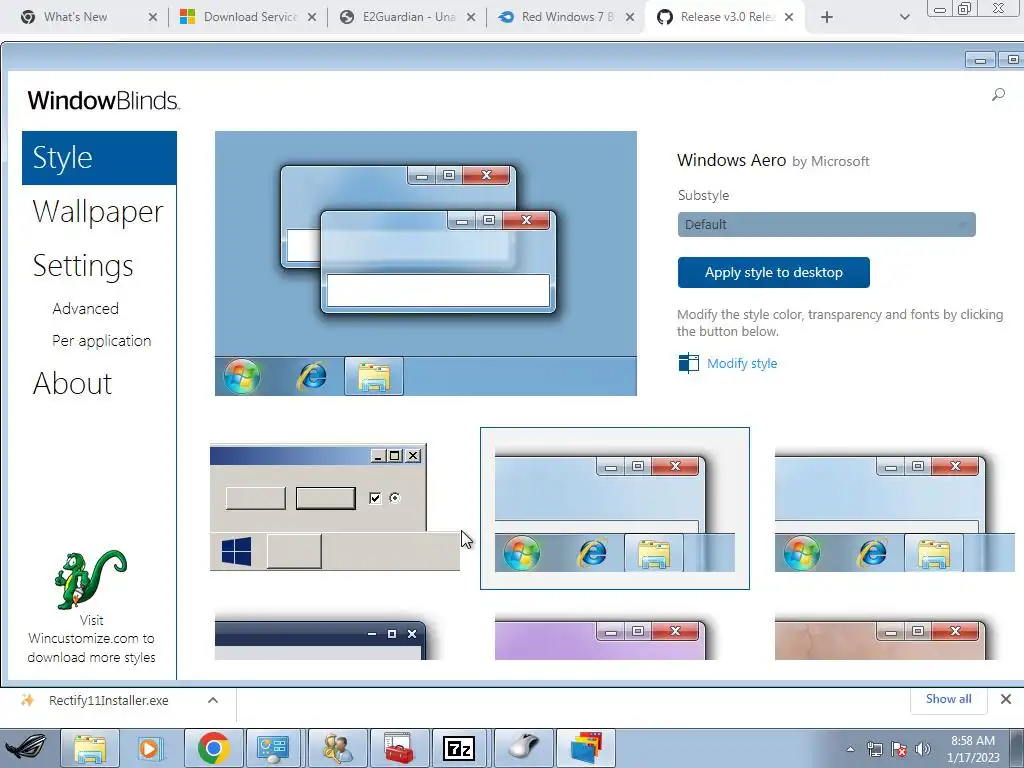Launch the media player taskbar icon
Image resolution: width=1024 pixels, height=768 pixels.
point(150,748)
